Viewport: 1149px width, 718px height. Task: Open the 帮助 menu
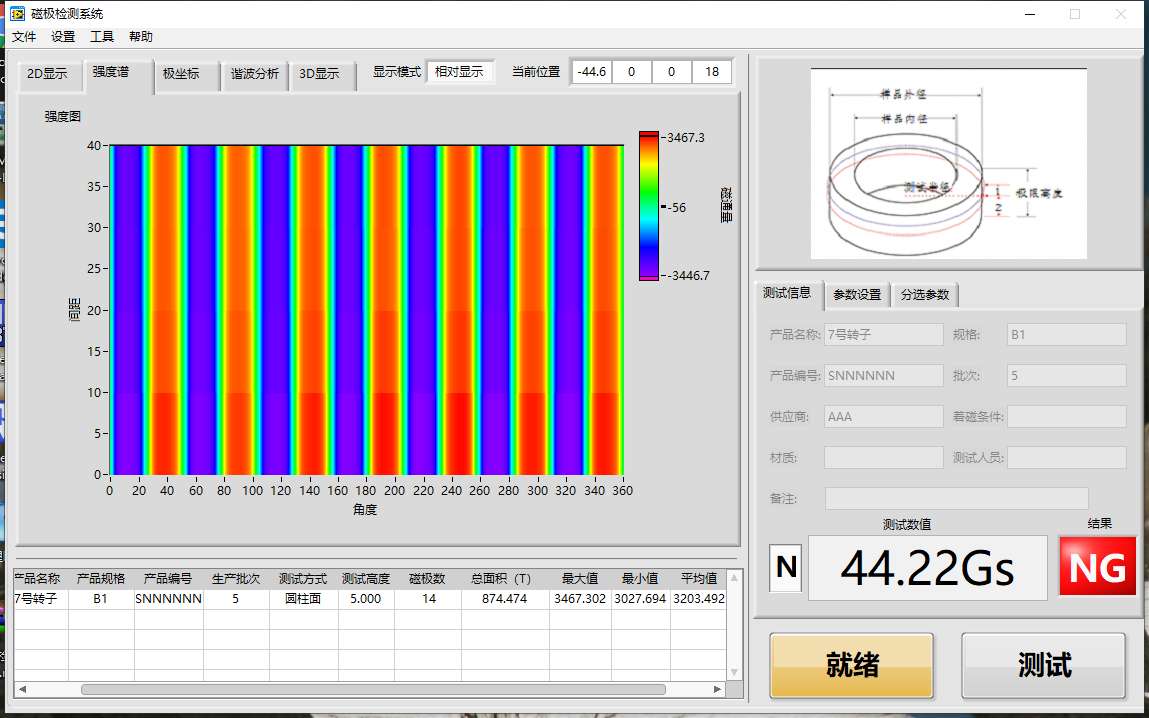(140, 36)
